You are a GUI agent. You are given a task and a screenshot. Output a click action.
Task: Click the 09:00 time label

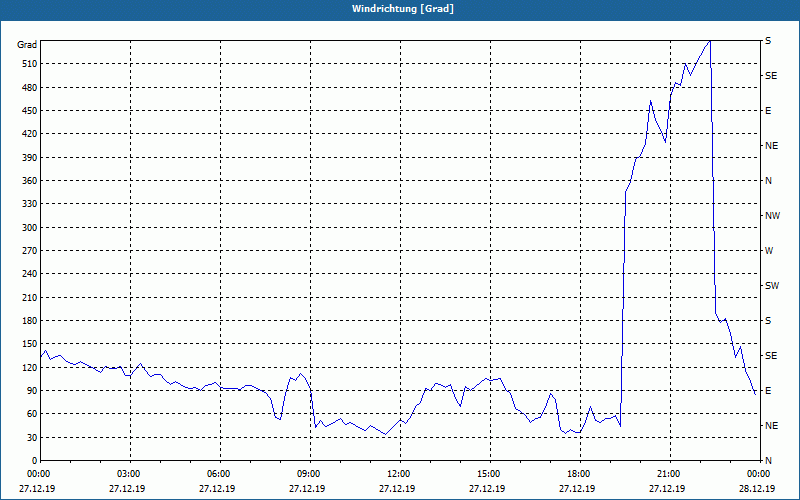click(x=310, y=474)
